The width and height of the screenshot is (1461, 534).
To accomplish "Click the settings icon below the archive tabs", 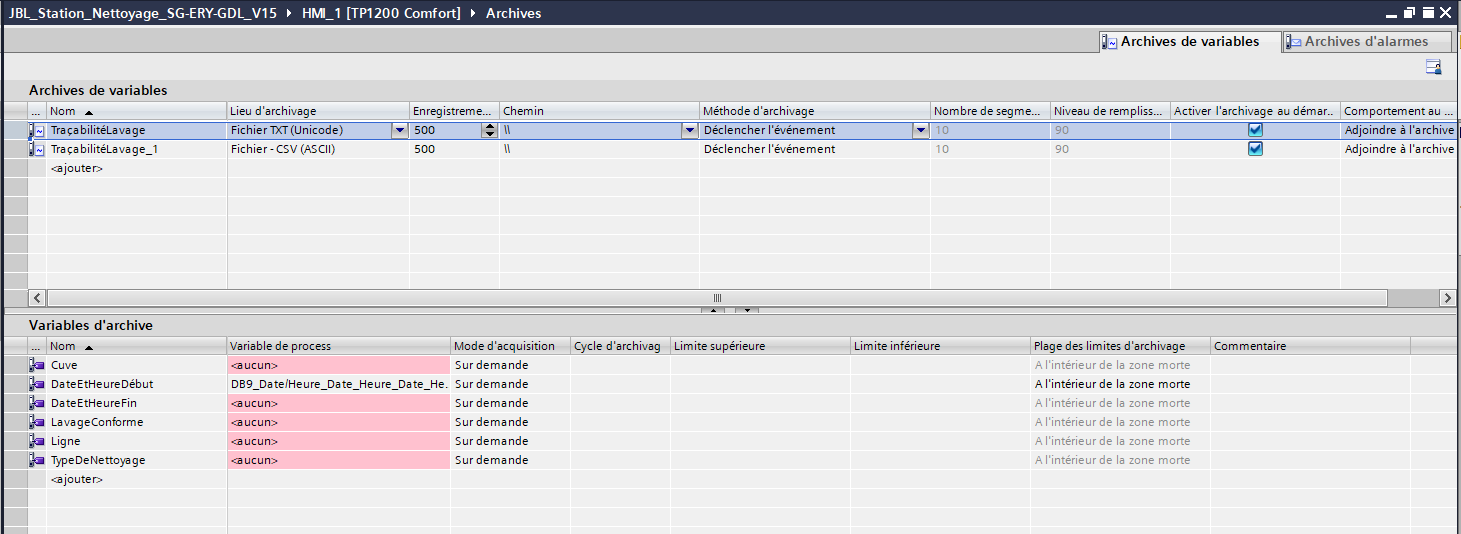I will pyautogui.click(x=1433, y=67).
